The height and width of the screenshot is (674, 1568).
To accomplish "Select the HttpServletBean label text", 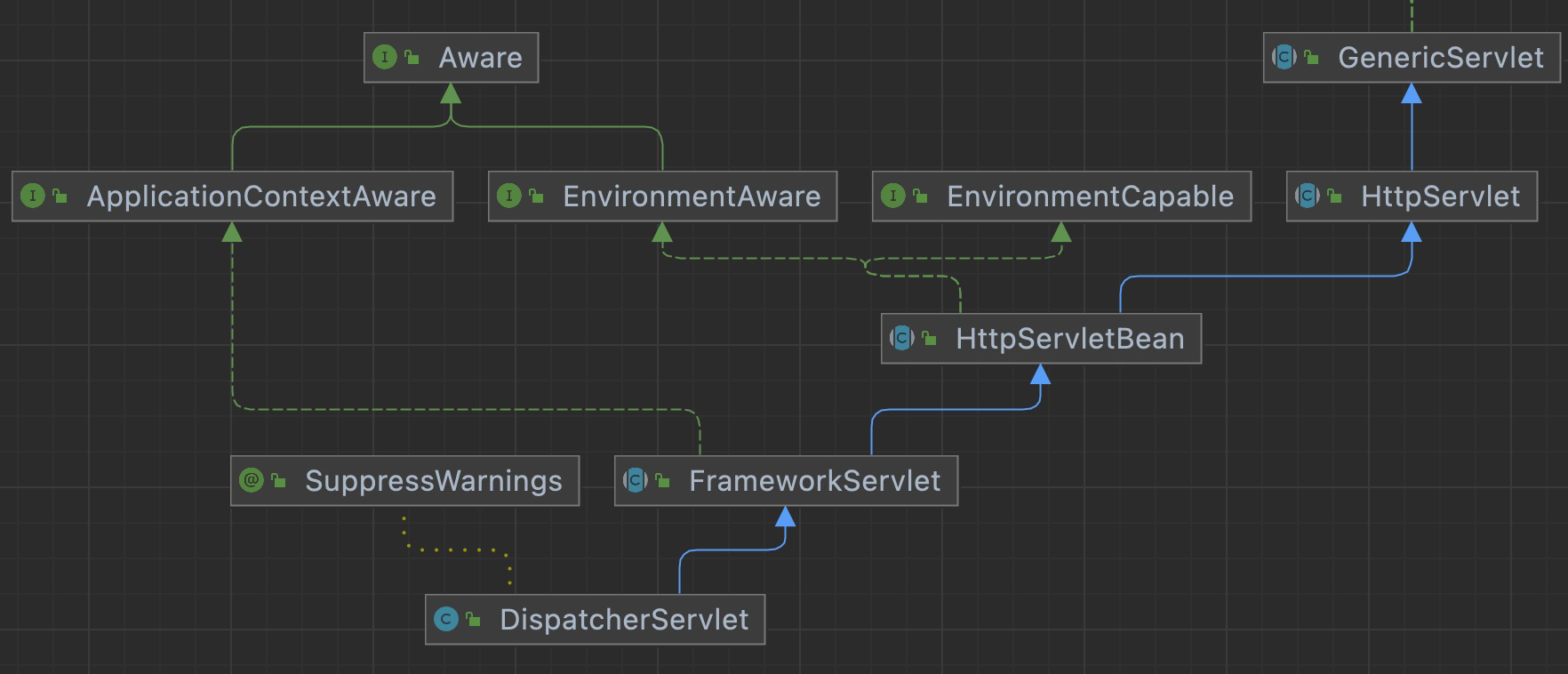I will point(1069,339).
